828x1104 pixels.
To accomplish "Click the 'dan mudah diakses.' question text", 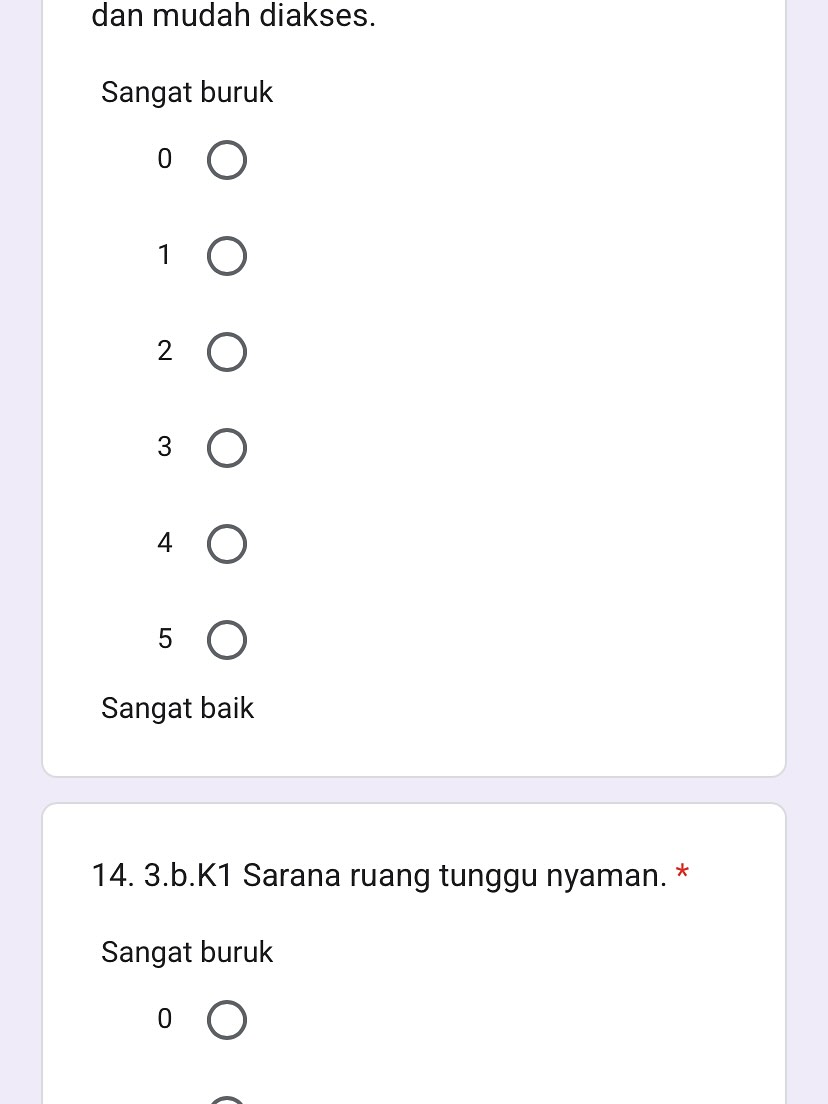I will 234,16.
